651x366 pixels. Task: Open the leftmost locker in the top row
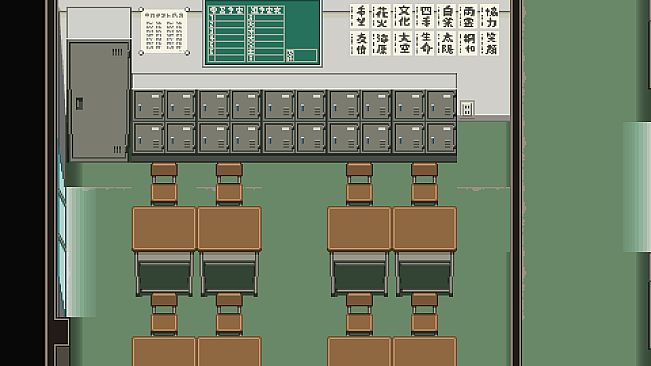[149, 105]
